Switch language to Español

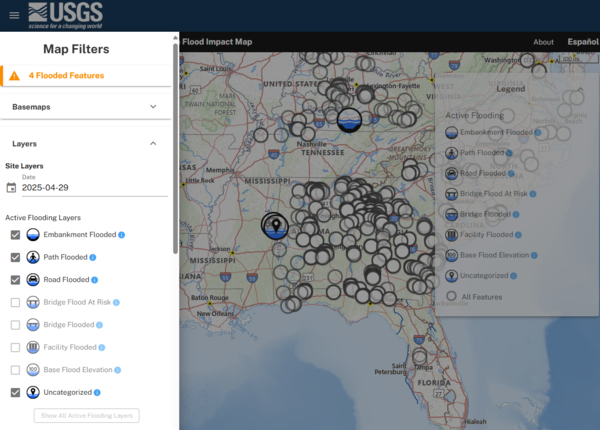click(582, 42)
